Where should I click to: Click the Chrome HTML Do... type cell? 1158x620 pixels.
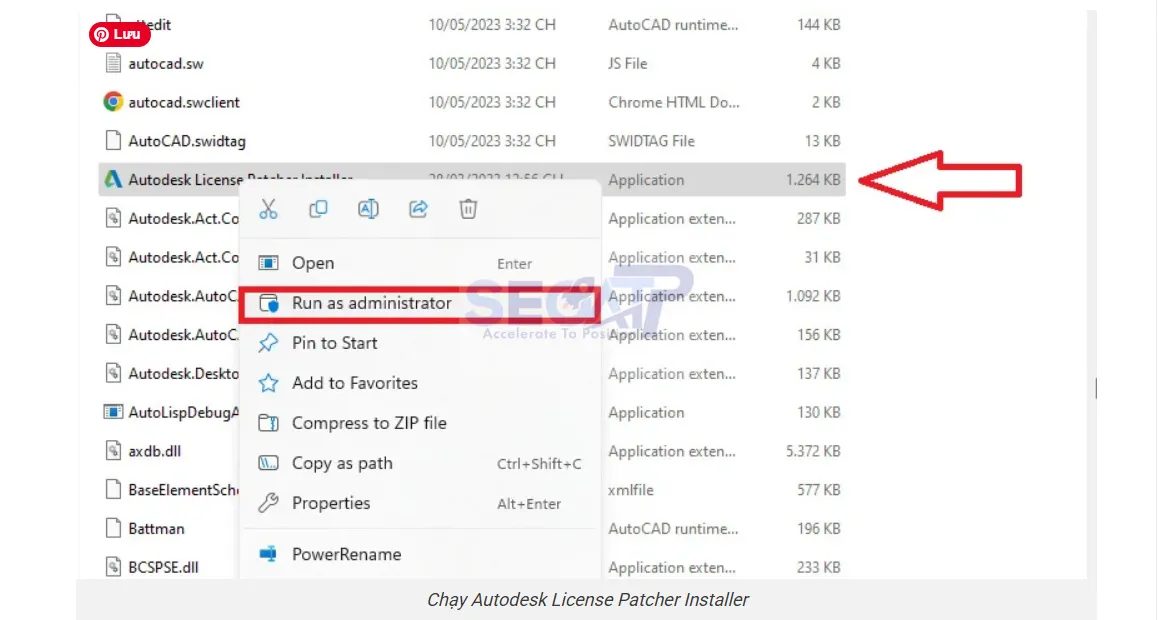point(674,102)
